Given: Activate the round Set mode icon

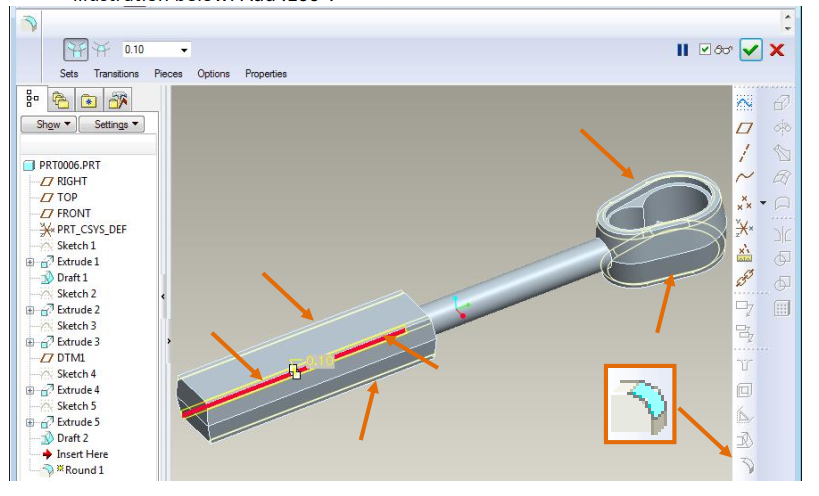Looking at the screenshot, I should pos(76,50).
